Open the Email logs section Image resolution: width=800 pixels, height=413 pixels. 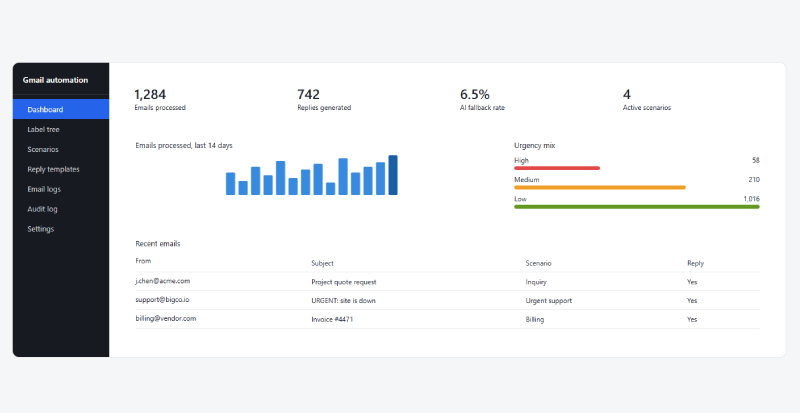pos(61,189)
